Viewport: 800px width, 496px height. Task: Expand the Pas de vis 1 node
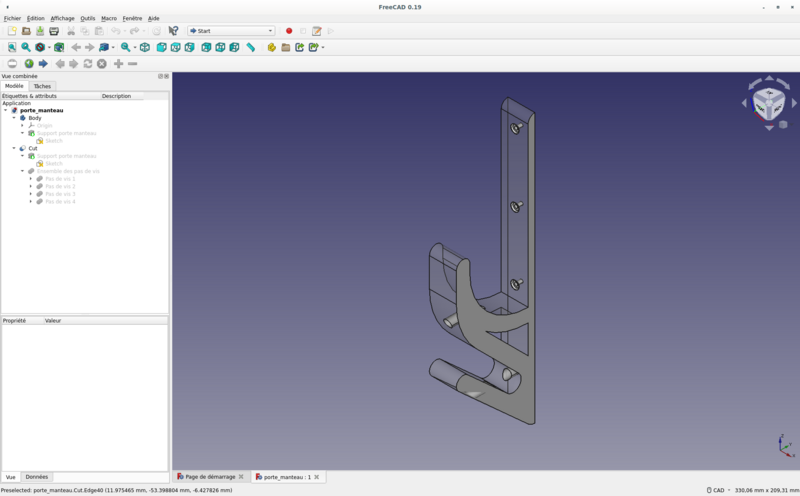click(x=31, y=179)
